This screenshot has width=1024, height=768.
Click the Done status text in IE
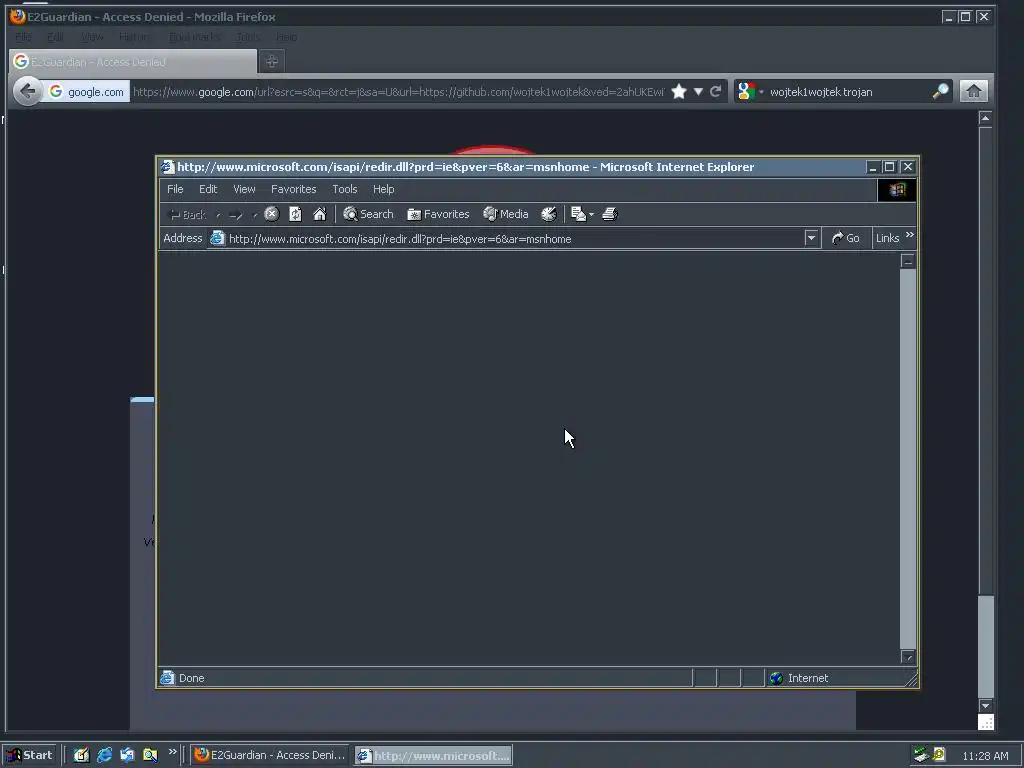click(191, 678)
